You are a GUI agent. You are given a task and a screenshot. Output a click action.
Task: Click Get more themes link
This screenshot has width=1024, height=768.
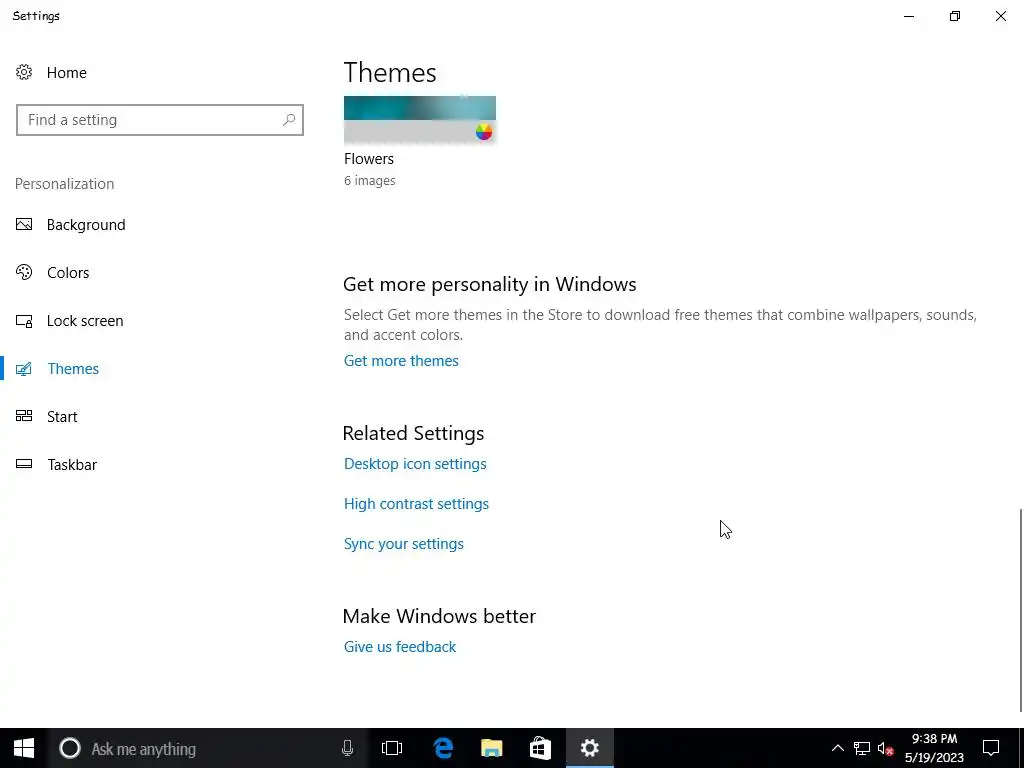tap(401, 360)
